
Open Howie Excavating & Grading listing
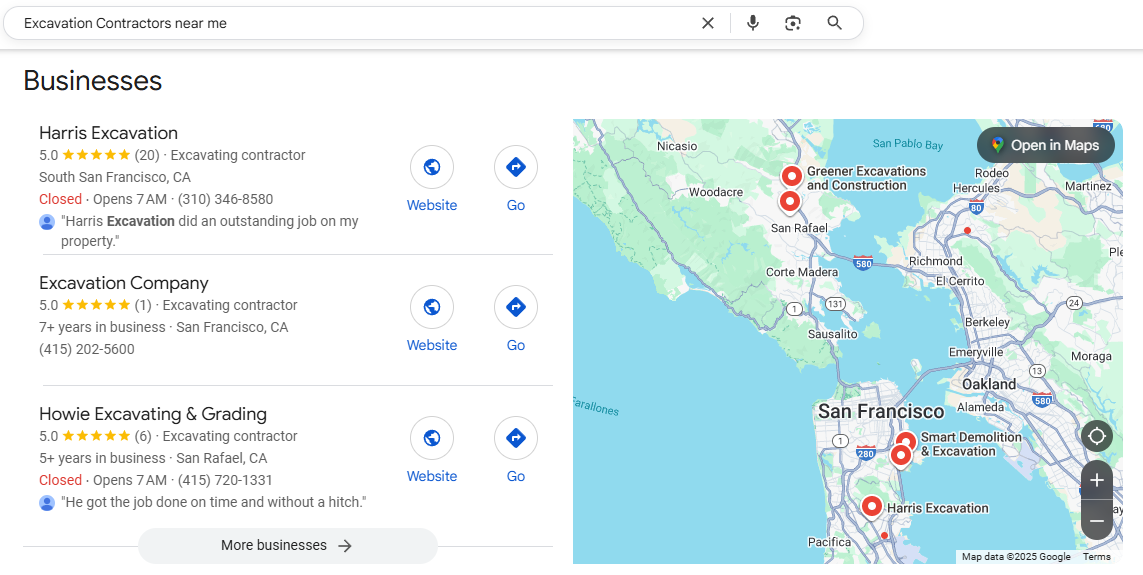pyautogui.click(x=152, y=414)
